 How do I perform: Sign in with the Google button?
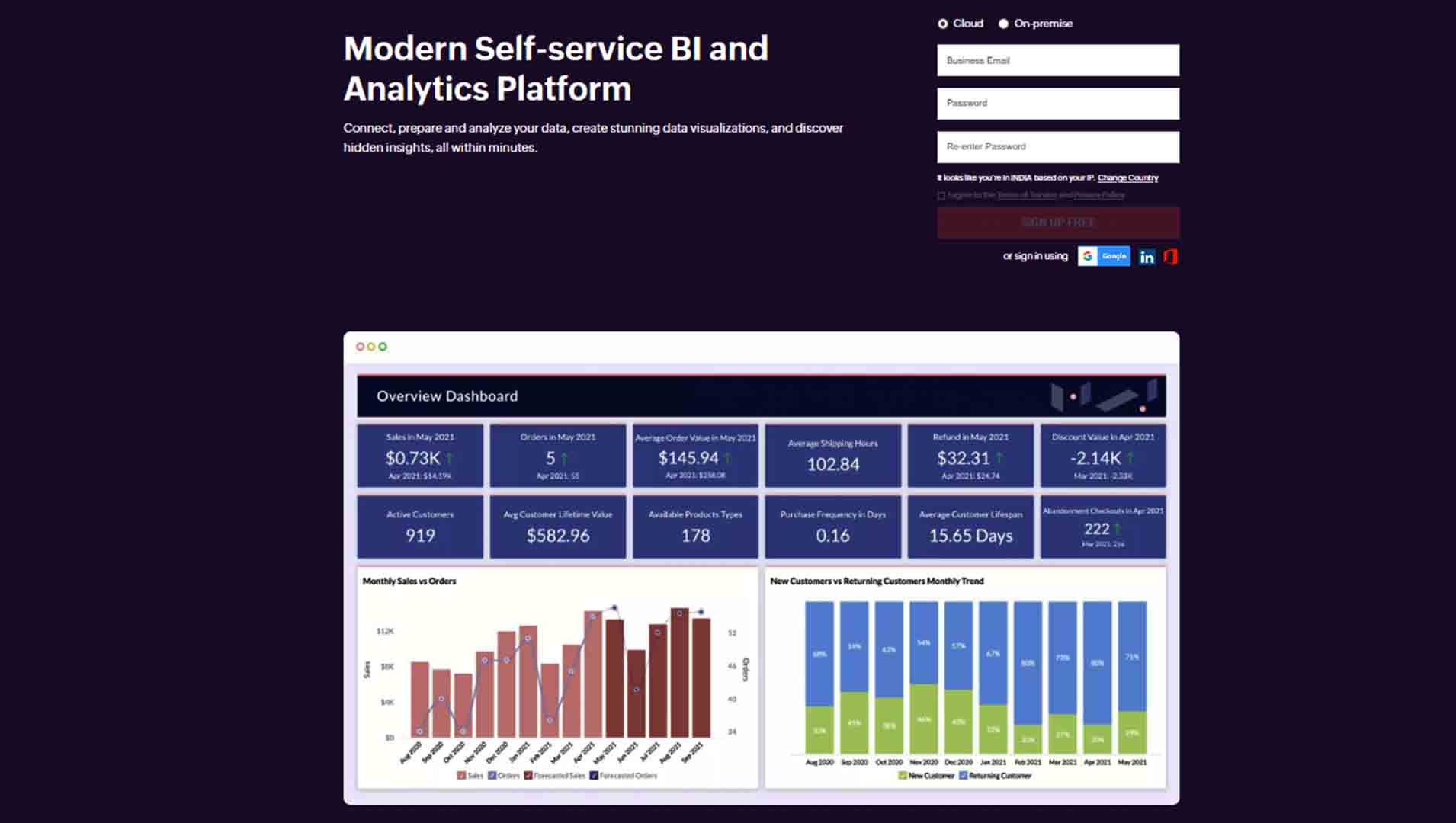1103,257
